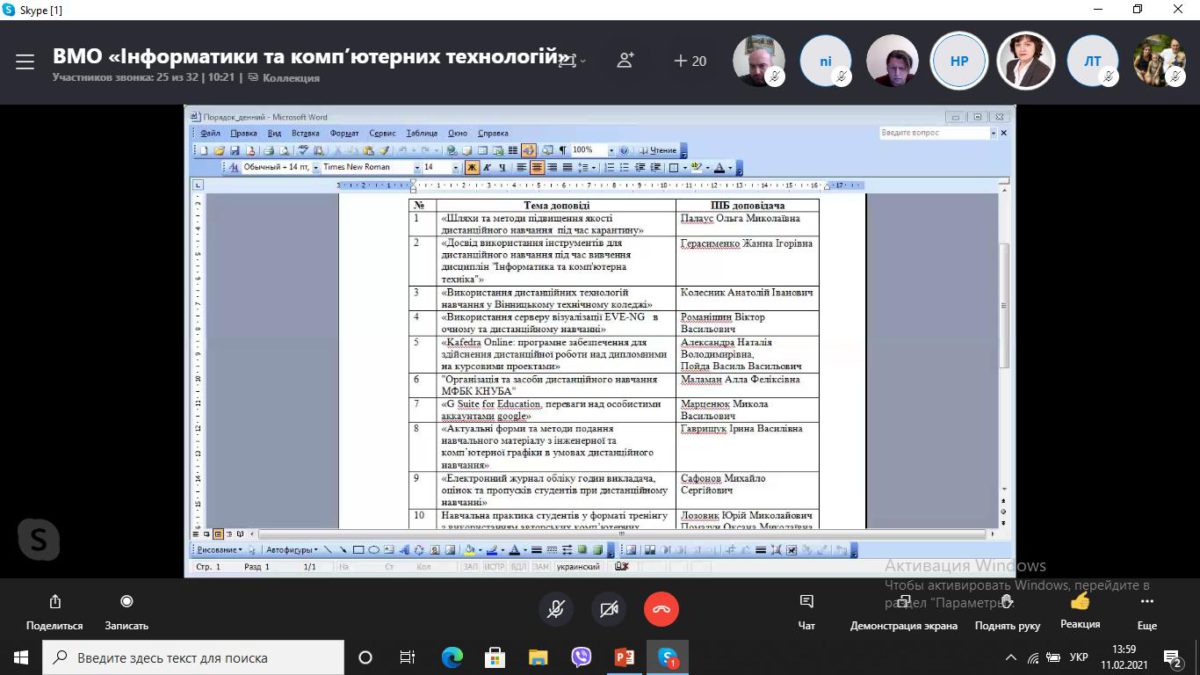
Task: Open the Коллекция gallery link
Action: tap(285, 78)
